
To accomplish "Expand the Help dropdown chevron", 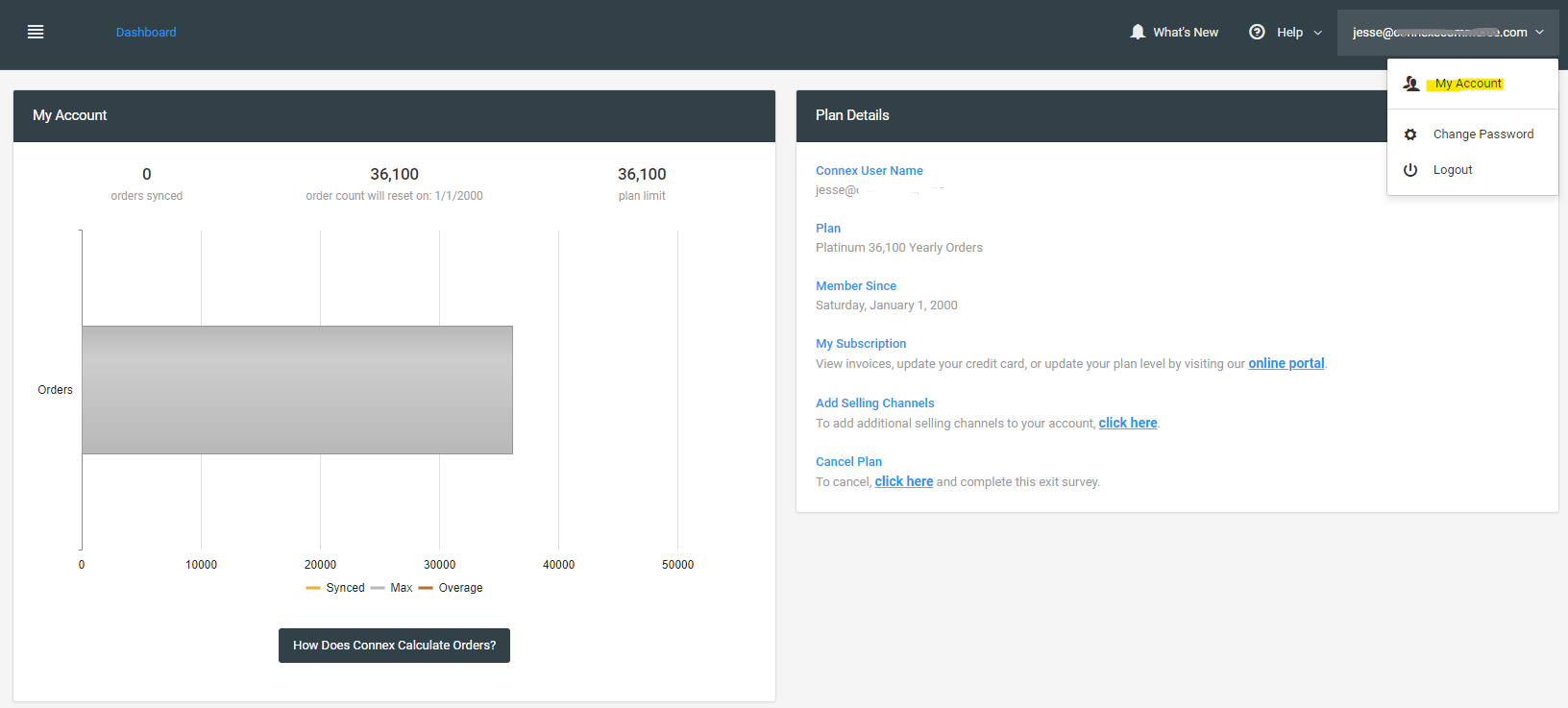I will (1318, 33).
